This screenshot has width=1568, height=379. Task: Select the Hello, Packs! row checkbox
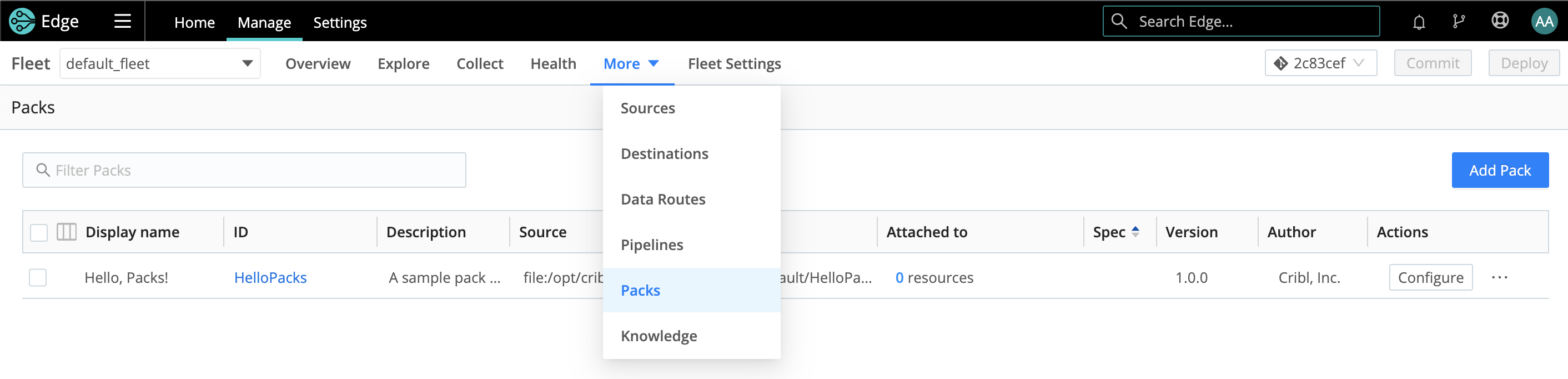click(38, 277)
